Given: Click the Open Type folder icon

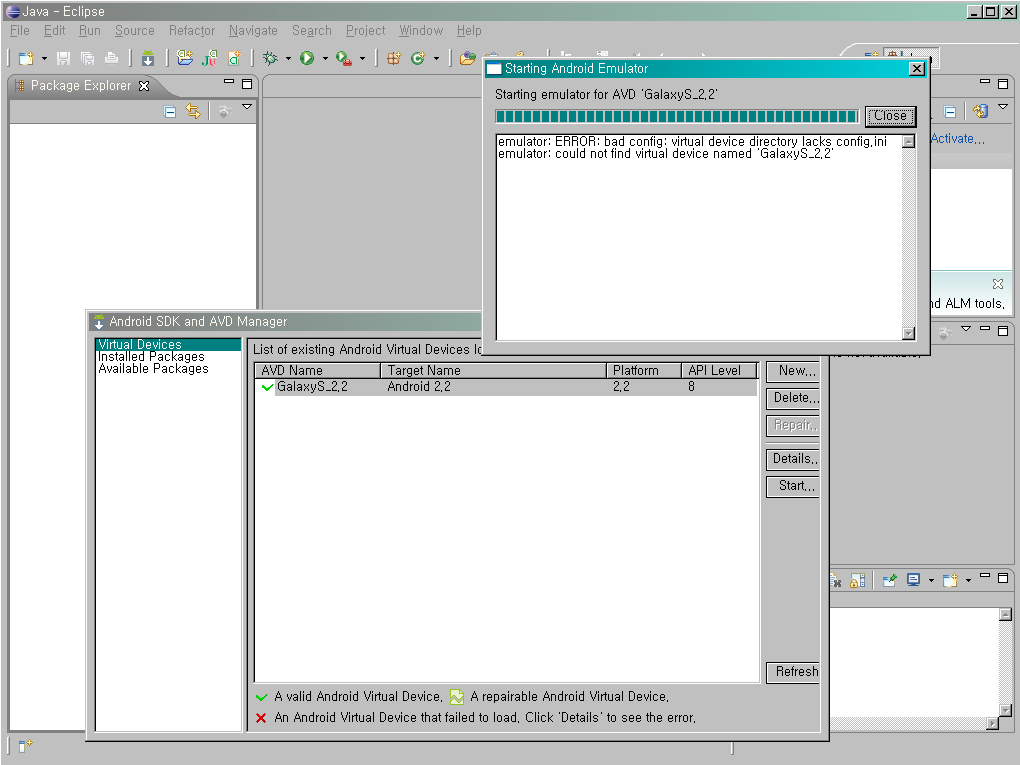Looking at the screenshot, I should tap(468, 59).
